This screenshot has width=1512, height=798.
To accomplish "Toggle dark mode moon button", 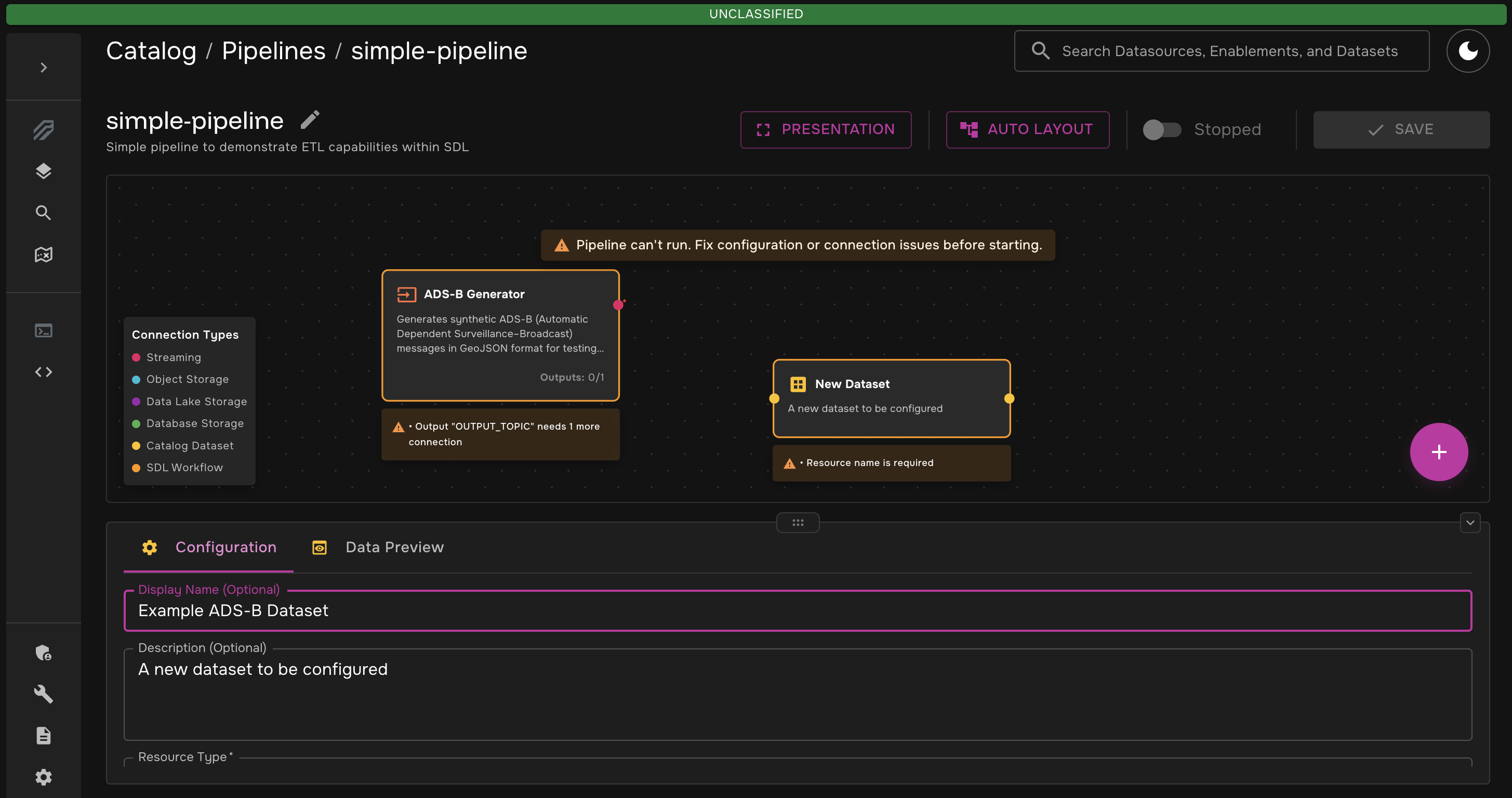I will pyautogui.click(x=1468, y=51).
